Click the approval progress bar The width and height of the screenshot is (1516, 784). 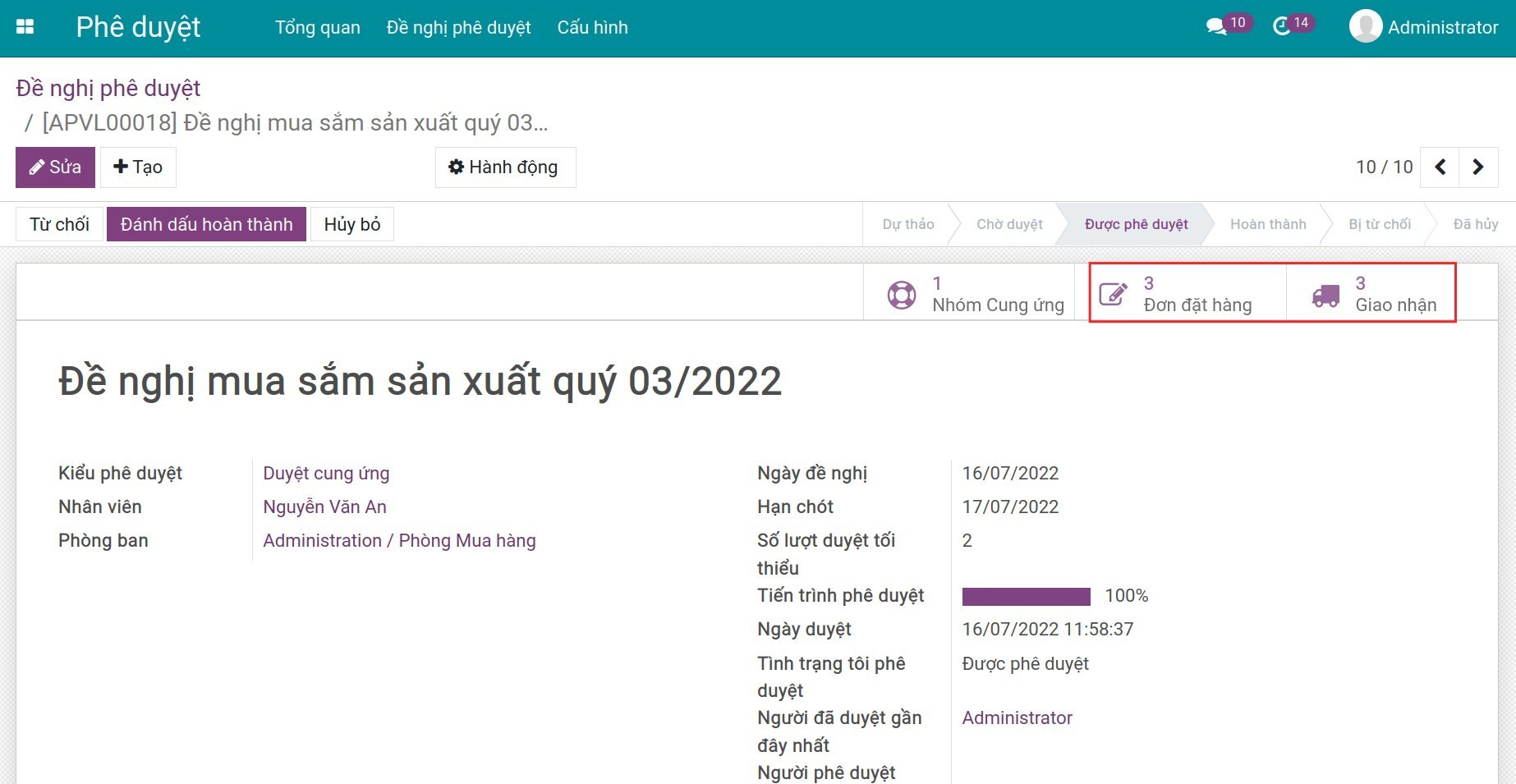1026,596
